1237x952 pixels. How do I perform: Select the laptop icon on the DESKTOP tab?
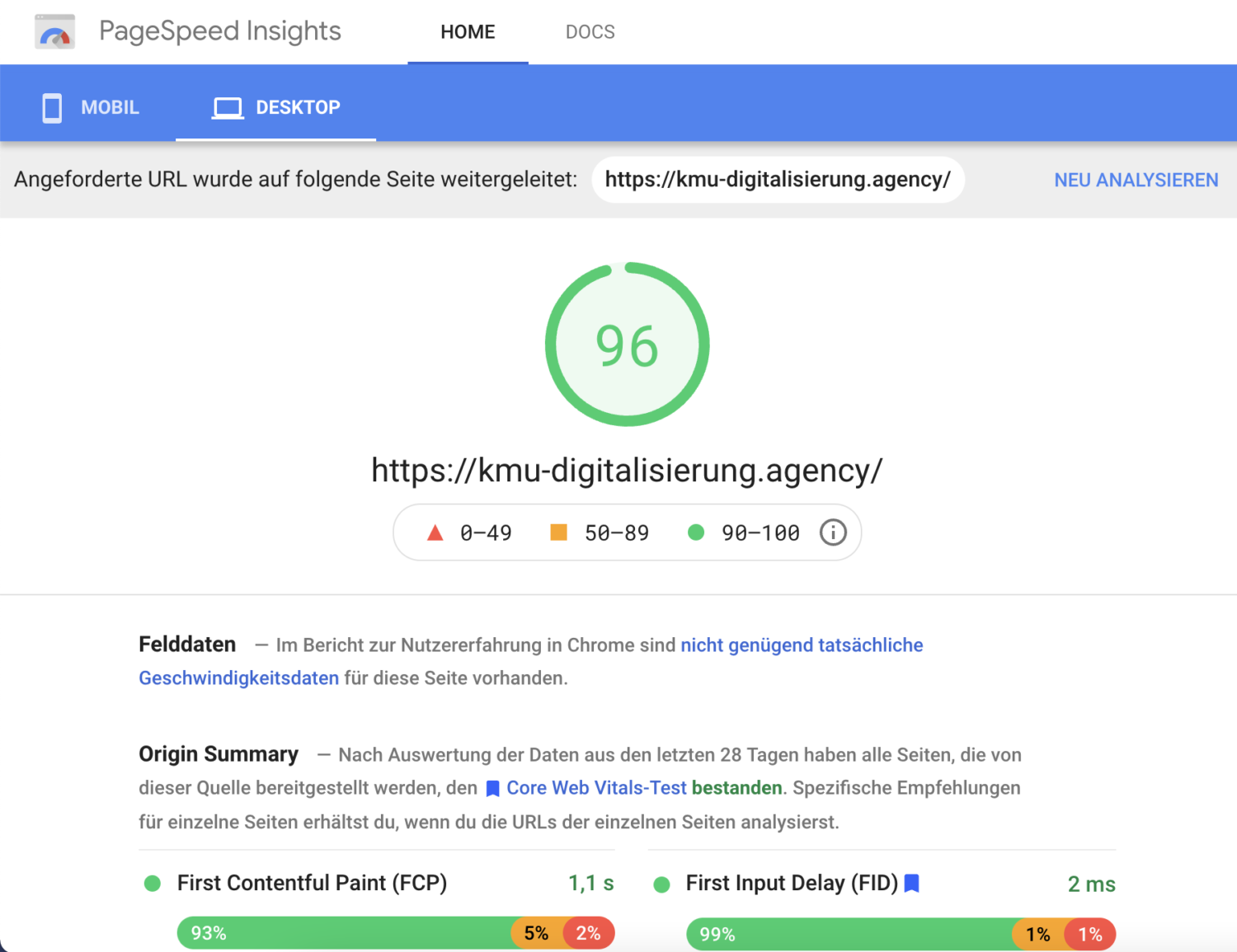tap(227, 107)
